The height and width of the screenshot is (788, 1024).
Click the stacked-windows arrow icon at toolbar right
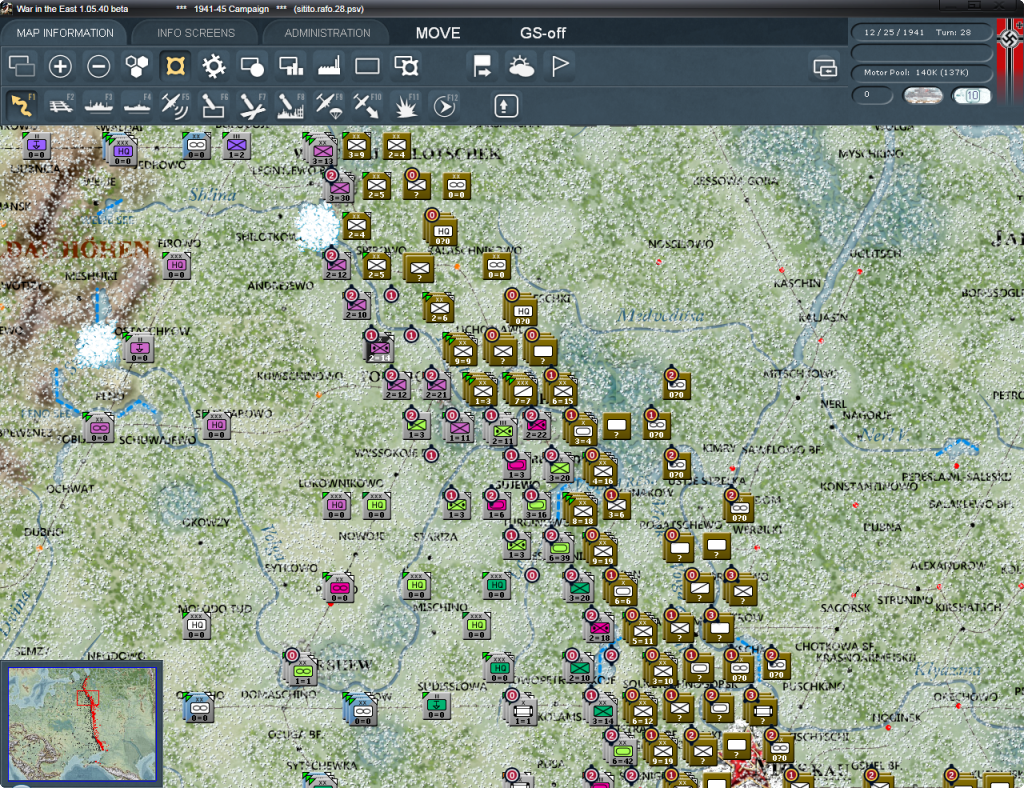pyautogui.click(x=825, y=67)
